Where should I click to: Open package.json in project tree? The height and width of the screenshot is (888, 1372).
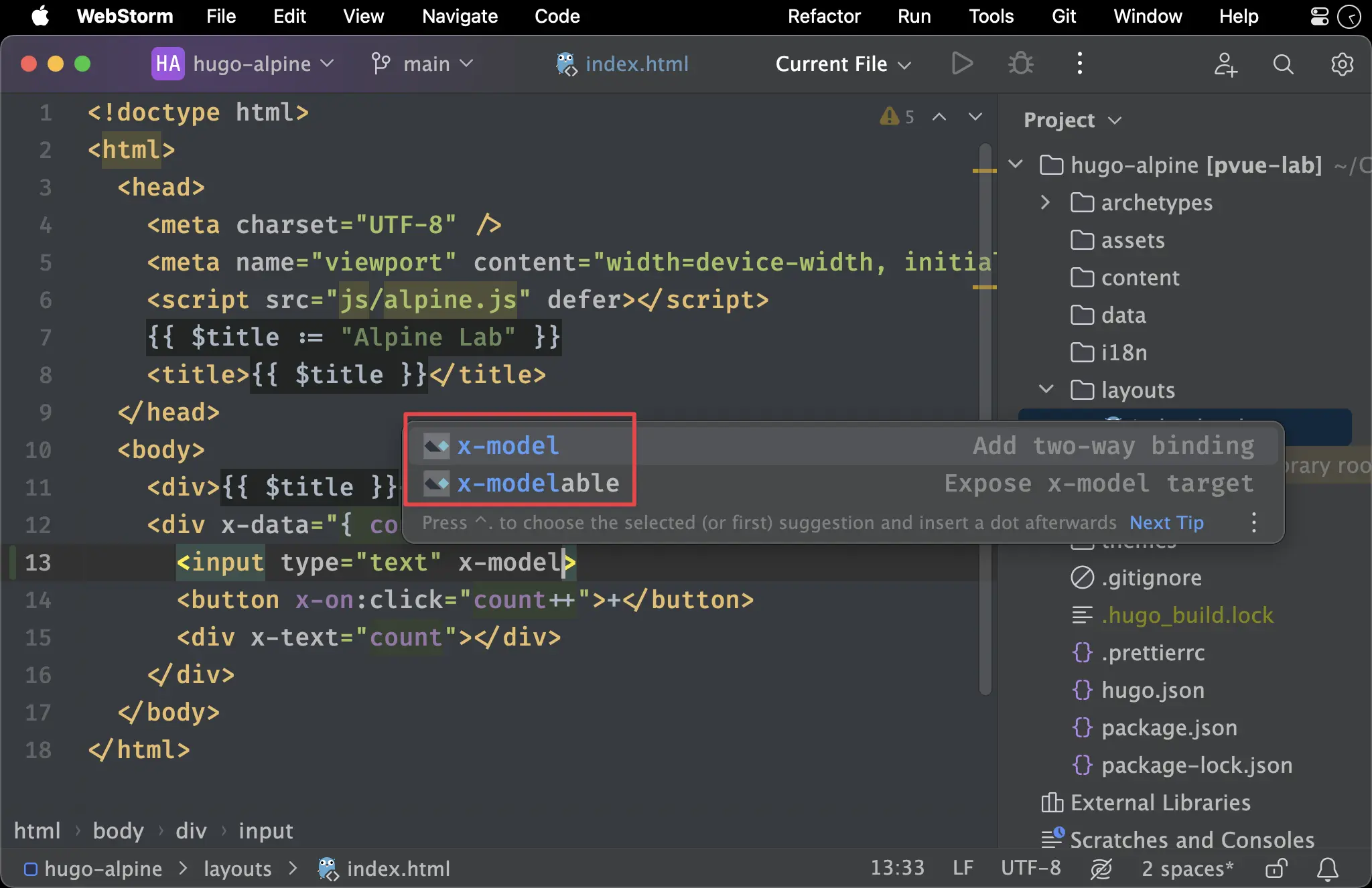point(1169,727)
